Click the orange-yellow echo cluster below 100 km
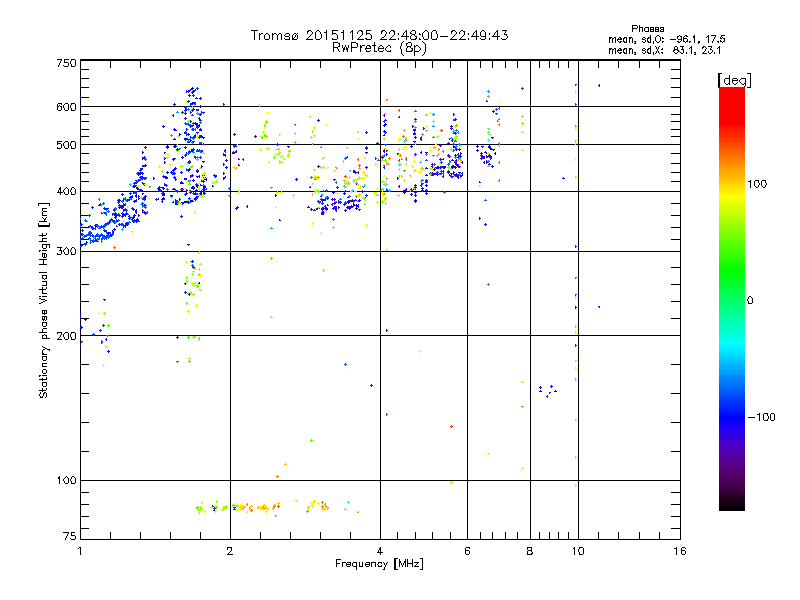 (278, 507)
